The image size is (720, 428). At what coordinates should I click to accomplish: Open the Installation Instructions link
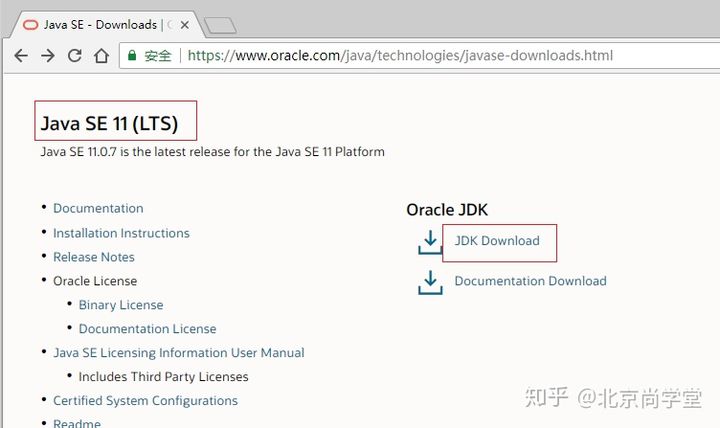coord(121,233)
